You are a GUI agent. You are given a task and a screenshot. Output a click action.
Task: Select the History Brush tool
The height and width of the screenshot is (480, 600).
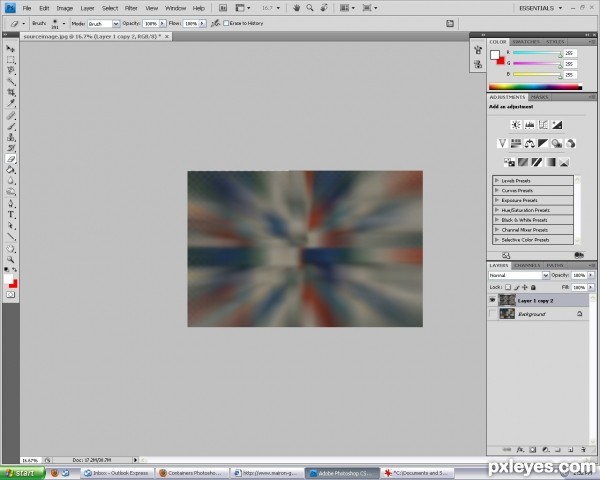click(x=11, y=148)
